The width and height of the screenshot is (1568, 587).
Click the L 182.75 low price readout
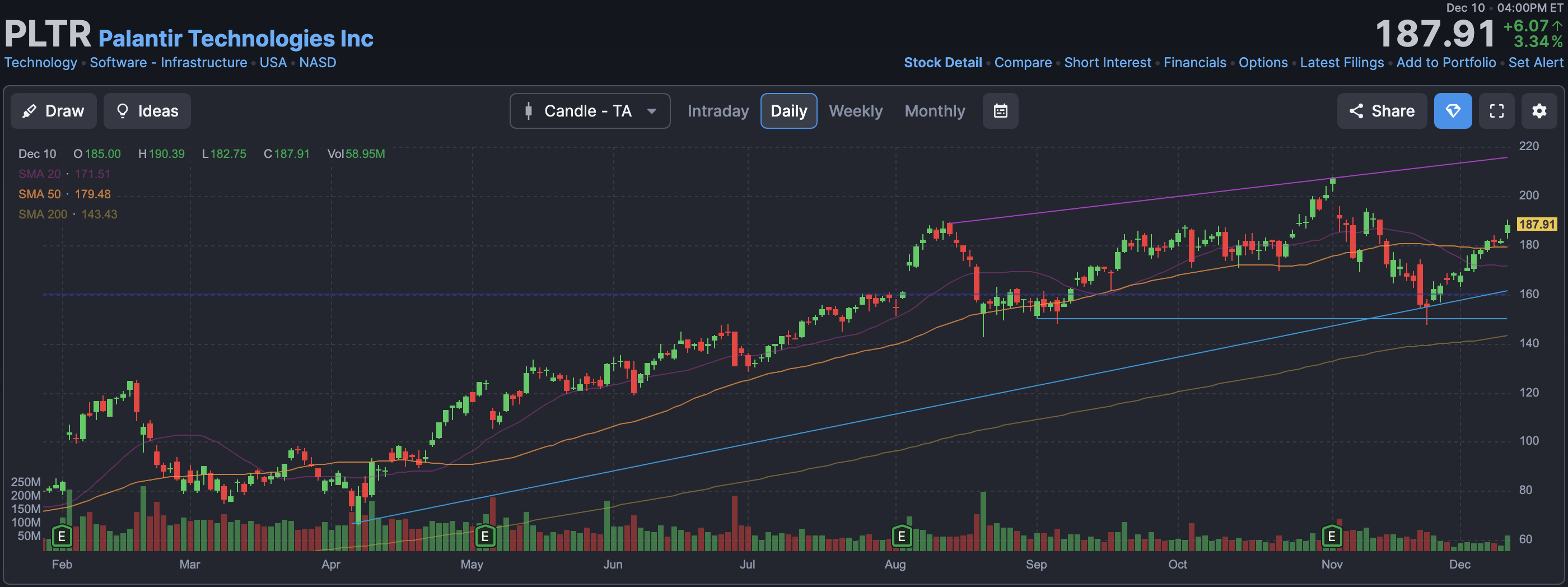(224, 154)
